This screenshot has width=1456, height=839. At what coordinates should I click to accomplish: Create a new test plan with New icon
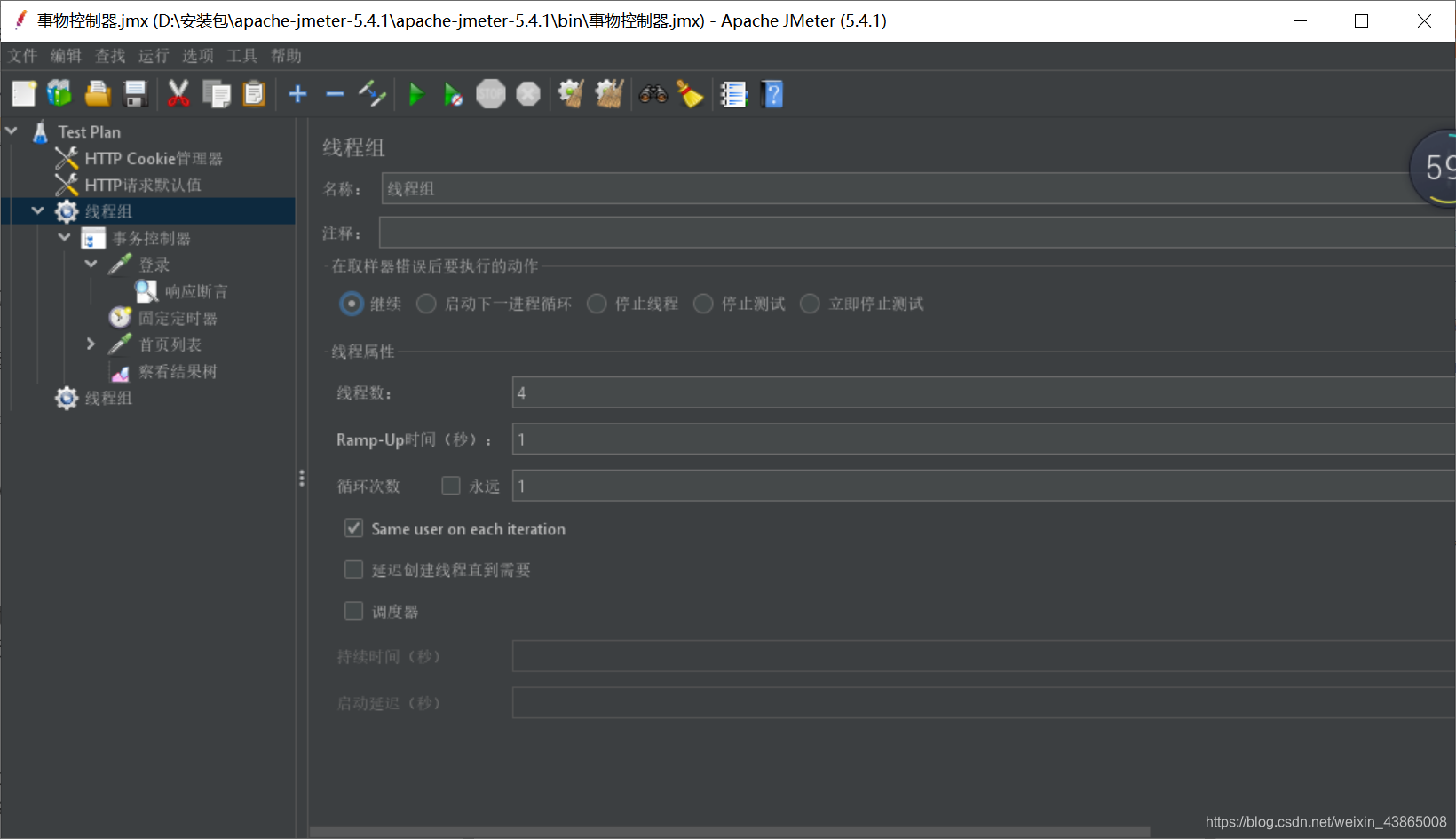24,94
